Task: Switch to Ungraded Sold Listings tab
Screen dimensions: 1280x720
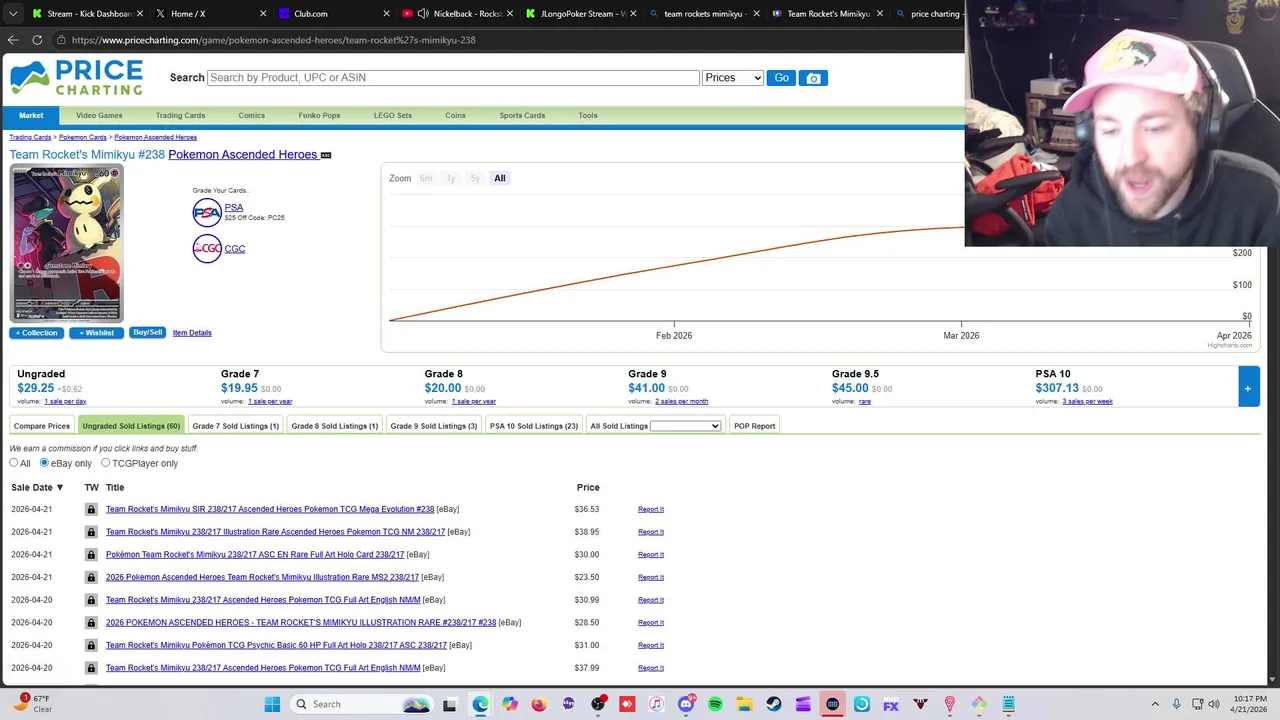Action: [131, 426]
